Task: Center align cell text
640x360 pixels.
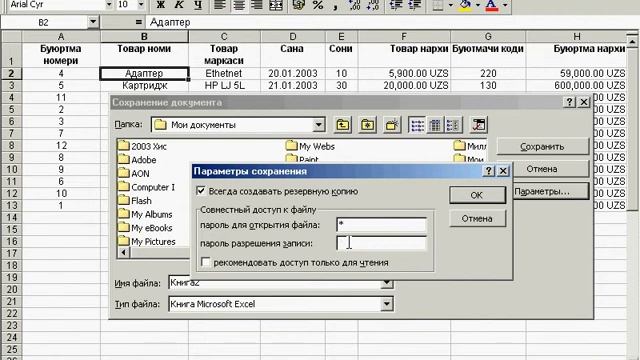Action: pyautogui.click(x=239, y=5)
